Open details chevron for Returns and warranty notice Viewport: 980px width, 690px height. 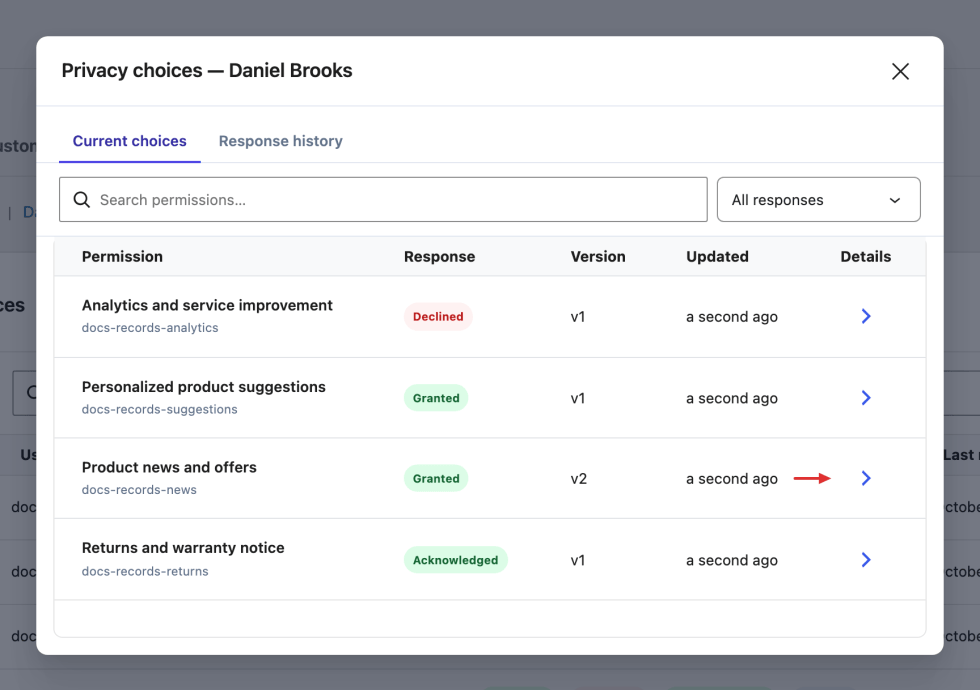(866, 559)
